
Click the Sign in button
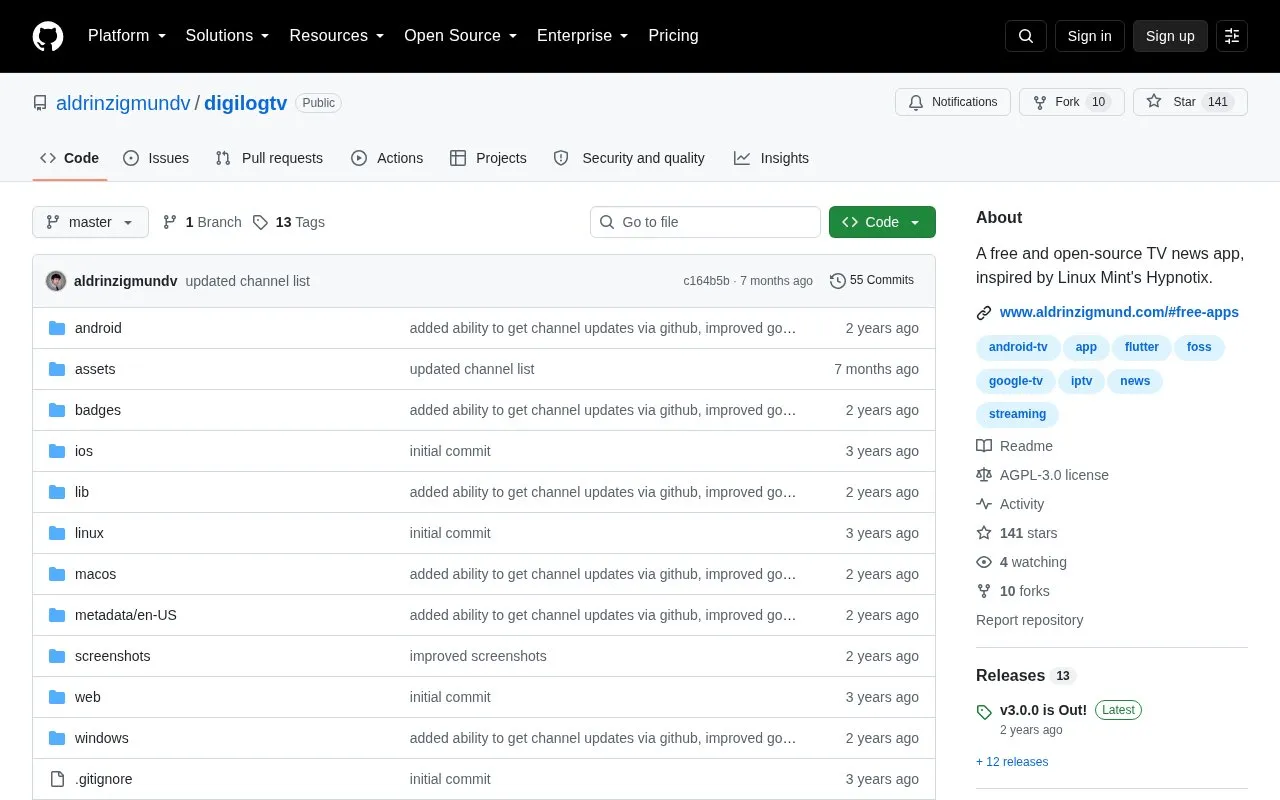[1089, 36]
